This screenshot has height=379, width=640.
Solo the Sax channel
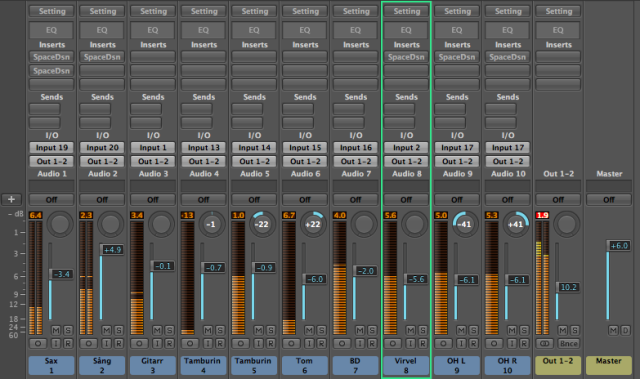pos(68,330)
